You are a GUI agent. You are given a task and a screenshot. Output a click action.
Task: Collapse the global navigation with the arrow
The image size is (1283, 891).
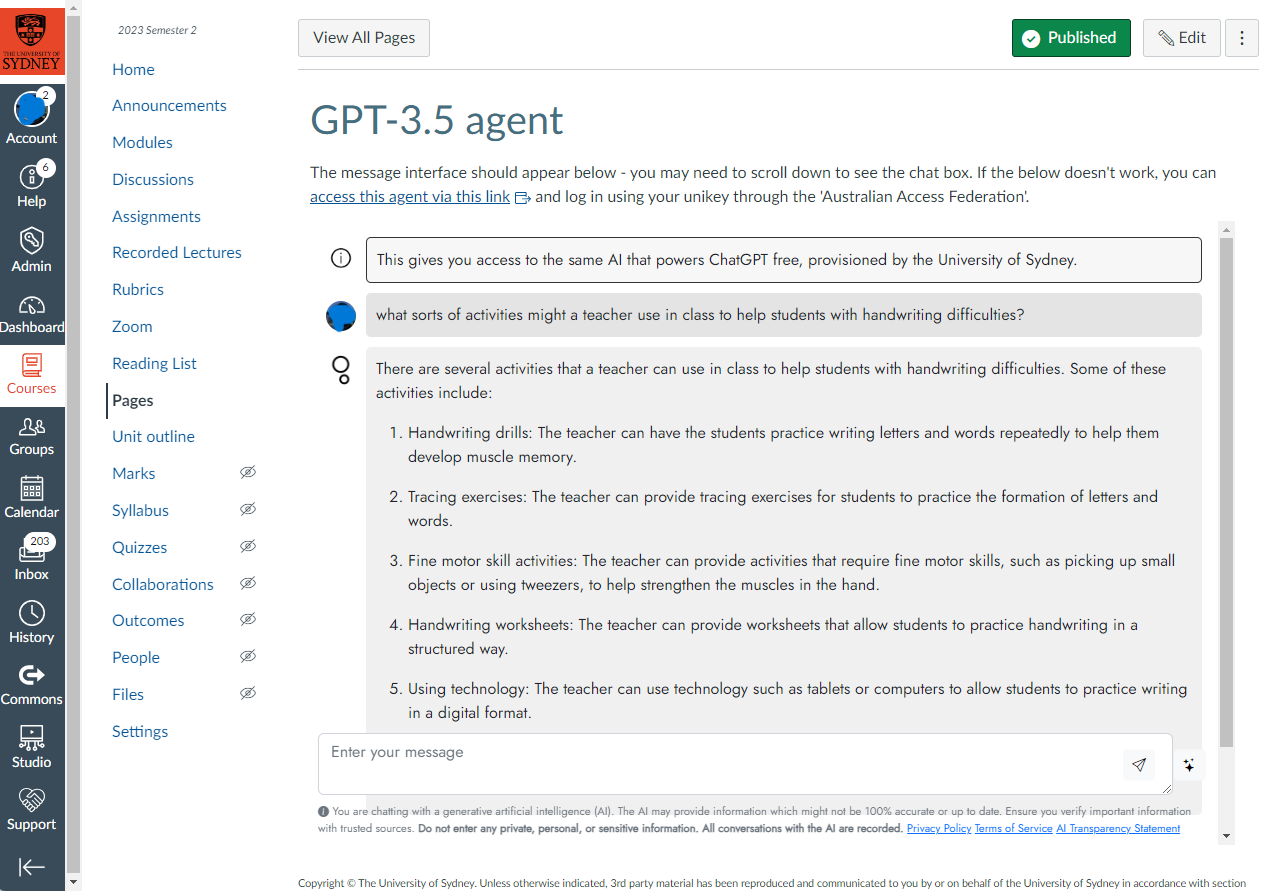(x=32, y=867)
